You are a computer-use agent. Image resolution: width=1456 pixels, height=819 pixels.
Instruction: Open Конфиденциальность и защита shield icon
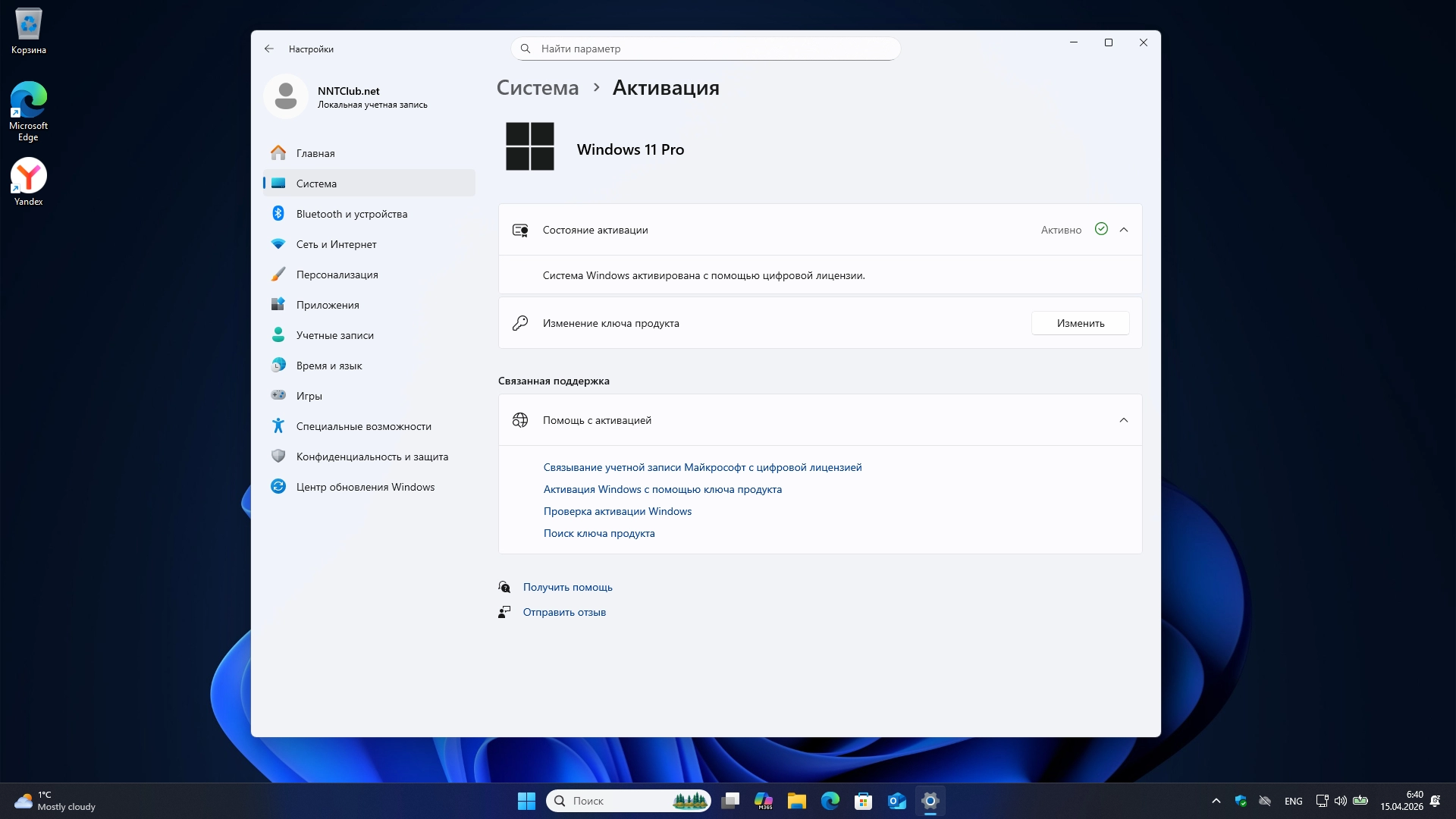click(x=278, y=457)
